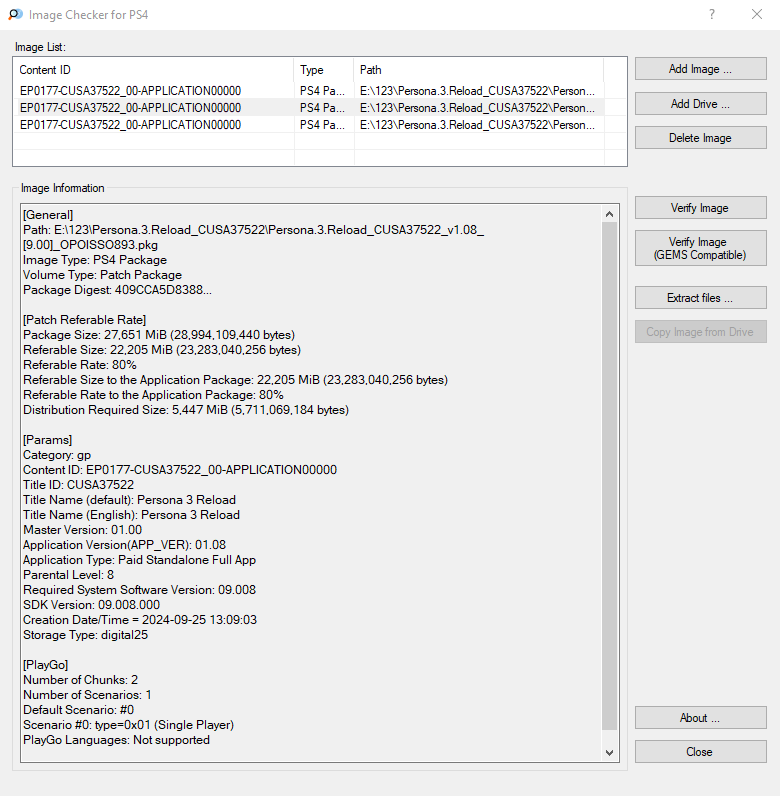Click the Parental Level: 8 line

pos(69,575)
